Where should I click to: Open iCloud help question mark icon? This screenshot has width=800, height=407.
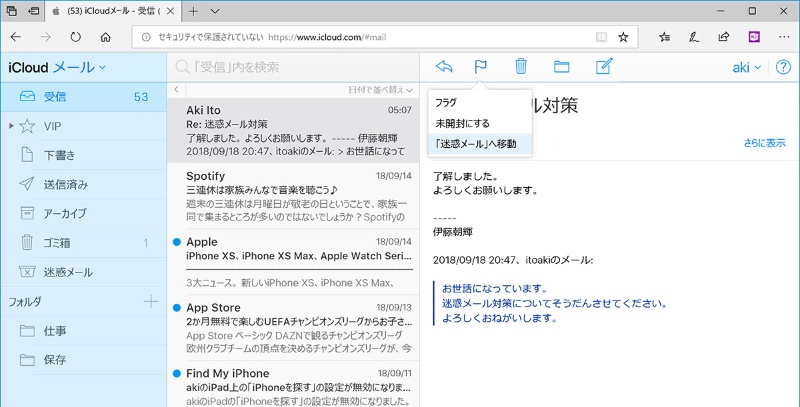(x=783, y=67)
